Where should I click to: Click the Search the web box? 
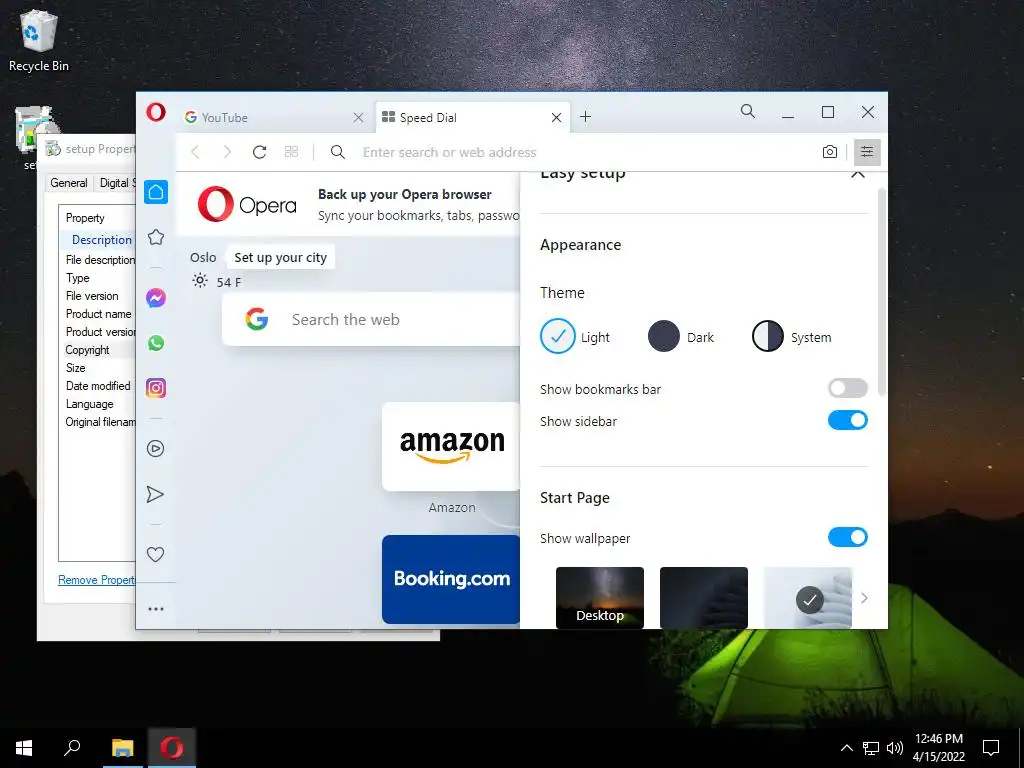coord(372,319)
